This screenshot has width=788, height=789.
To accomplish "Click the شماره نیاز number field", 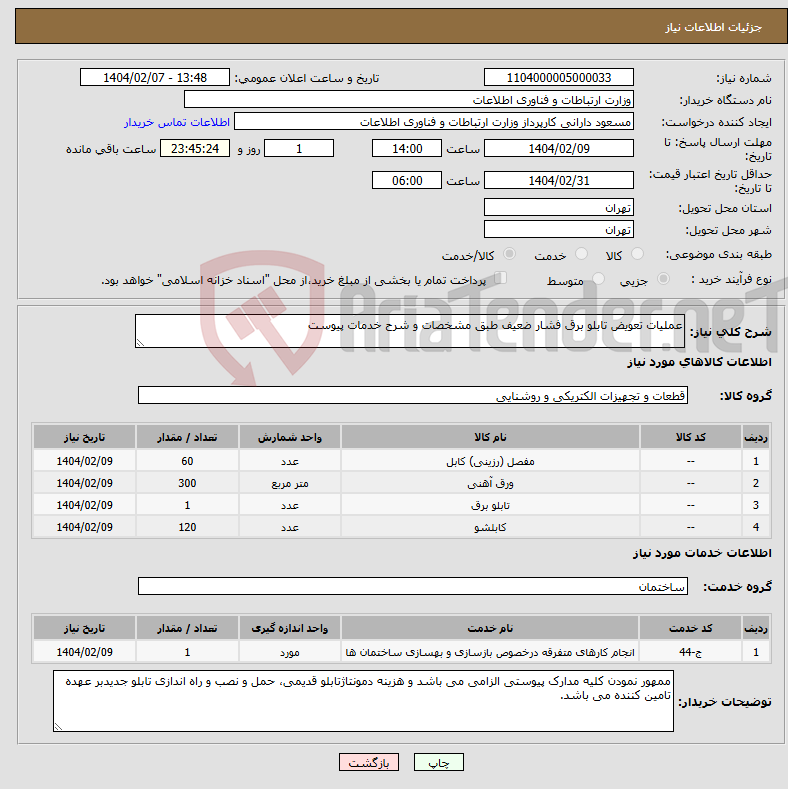I will [x=559, y=77].
